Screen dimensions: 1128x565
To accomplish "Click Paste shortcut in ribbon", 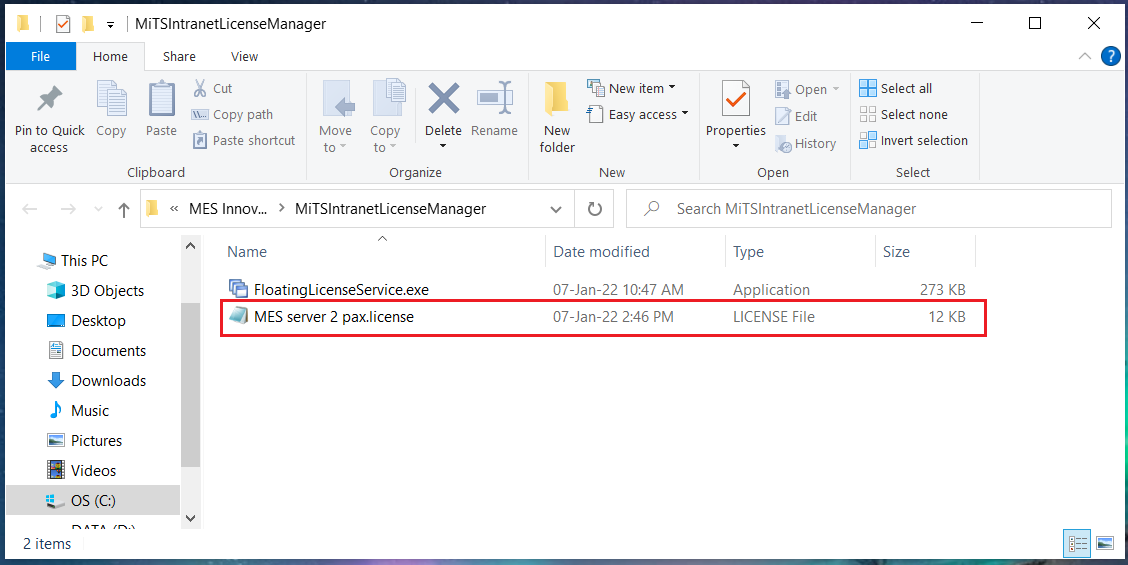I will (243, 140).
